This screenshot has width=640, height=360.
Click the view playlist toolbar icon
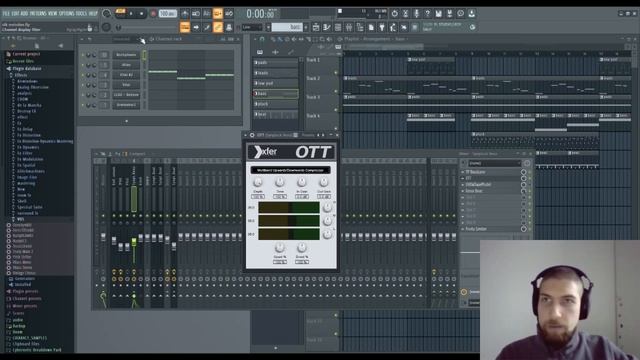(x=316, y=27)
